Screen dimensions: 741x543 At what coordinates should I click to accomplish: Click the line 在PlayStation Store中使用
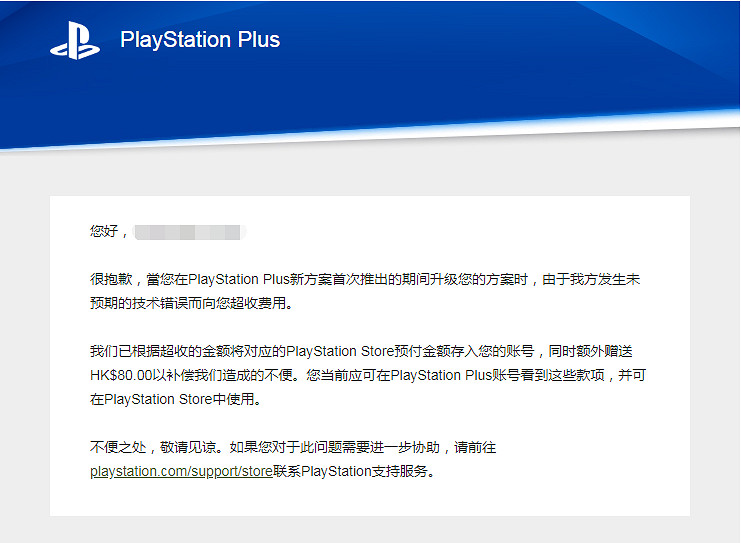pos(175,399)
